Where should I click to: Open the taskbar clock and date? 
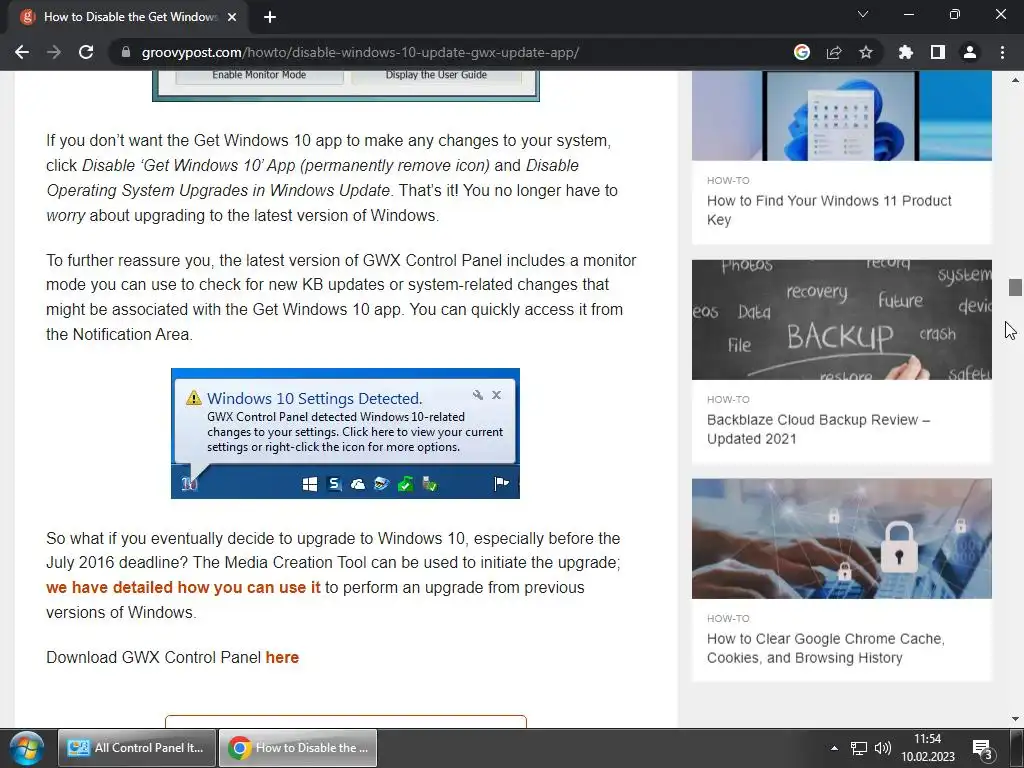pyautogui.click(x=927, y=748)
